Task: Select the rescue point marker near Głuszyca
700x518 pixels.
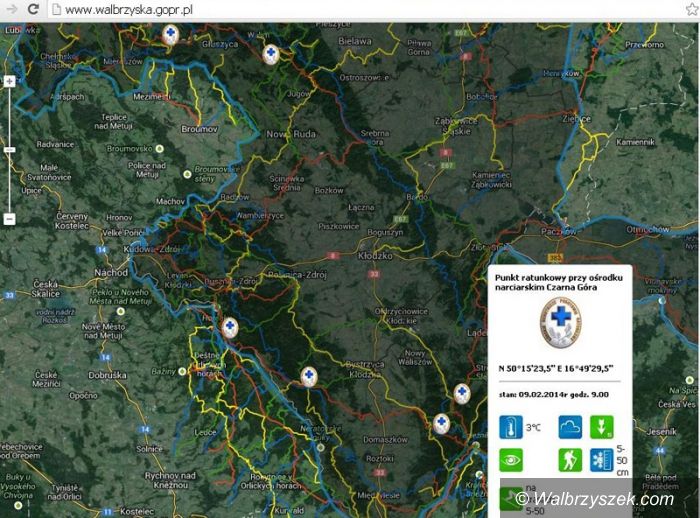Action: coord(171,35)
